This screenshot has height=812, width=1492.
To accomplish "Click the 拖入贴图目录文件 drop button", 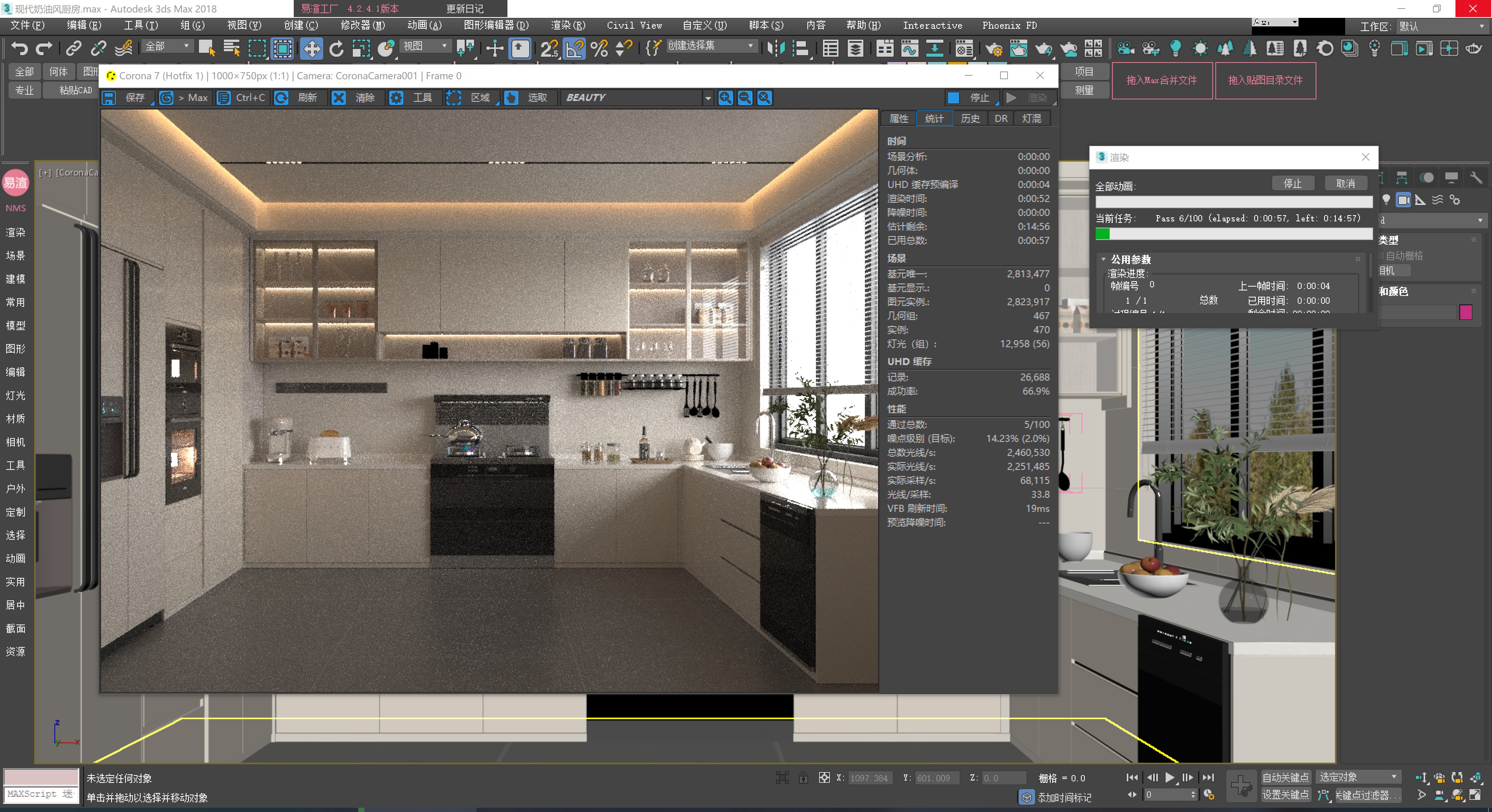I will click(x=1265, y=80).
